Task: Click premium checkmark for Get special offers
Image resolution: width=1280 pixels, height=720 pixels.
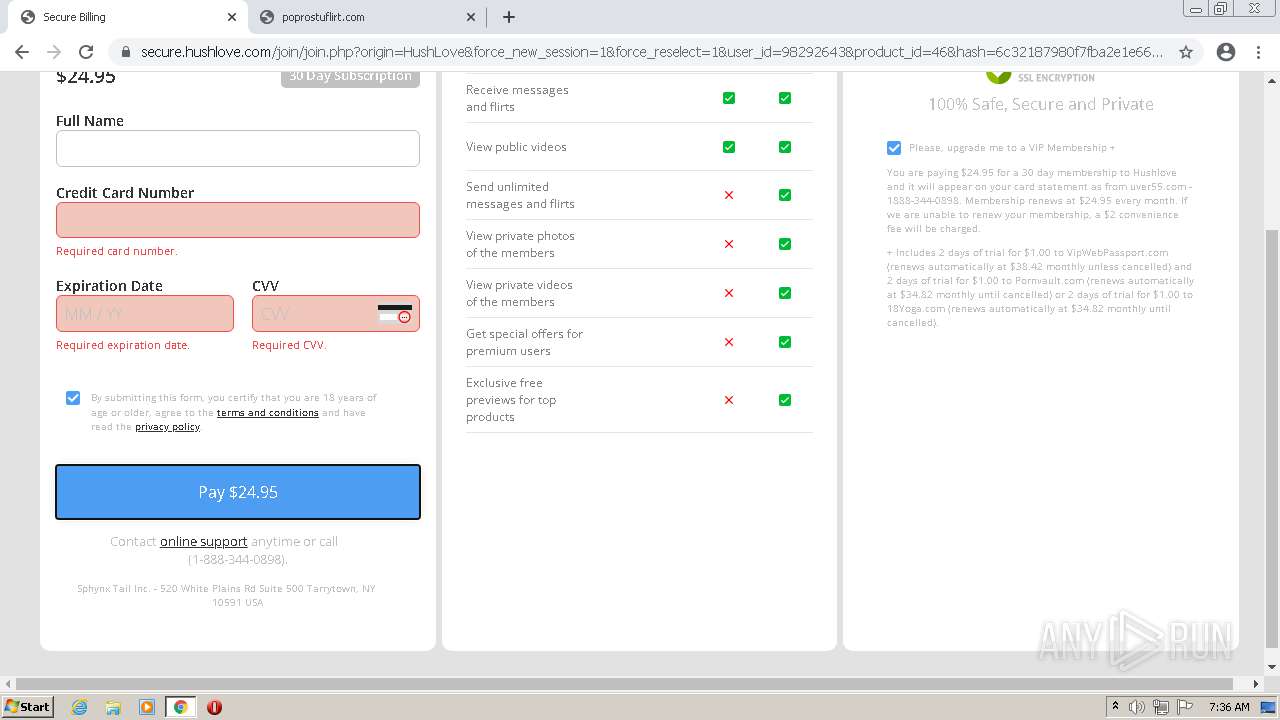Action: click(x=785, y=342)
